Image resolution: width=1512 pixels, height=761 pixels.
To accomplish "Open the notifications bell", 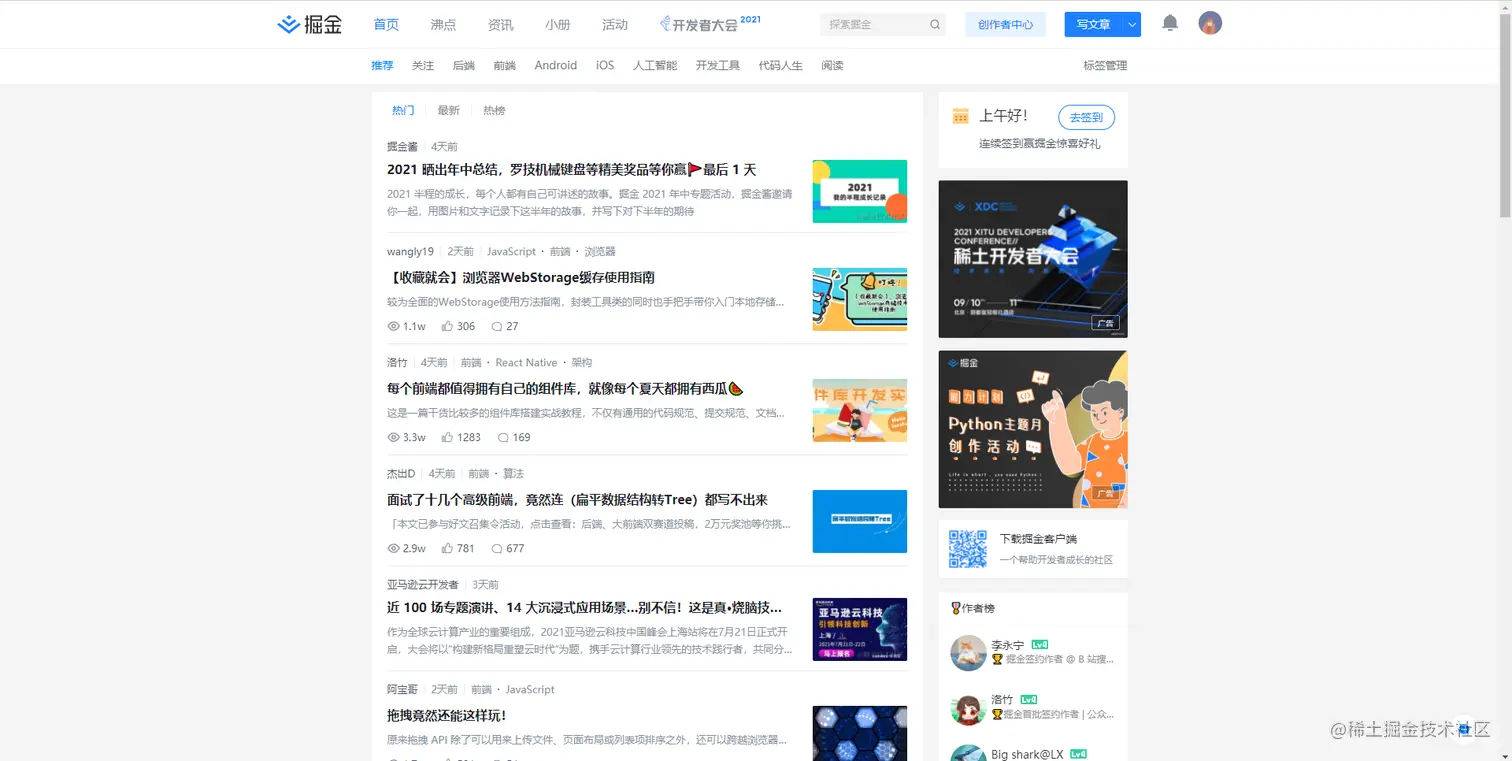I will 1170,24.
